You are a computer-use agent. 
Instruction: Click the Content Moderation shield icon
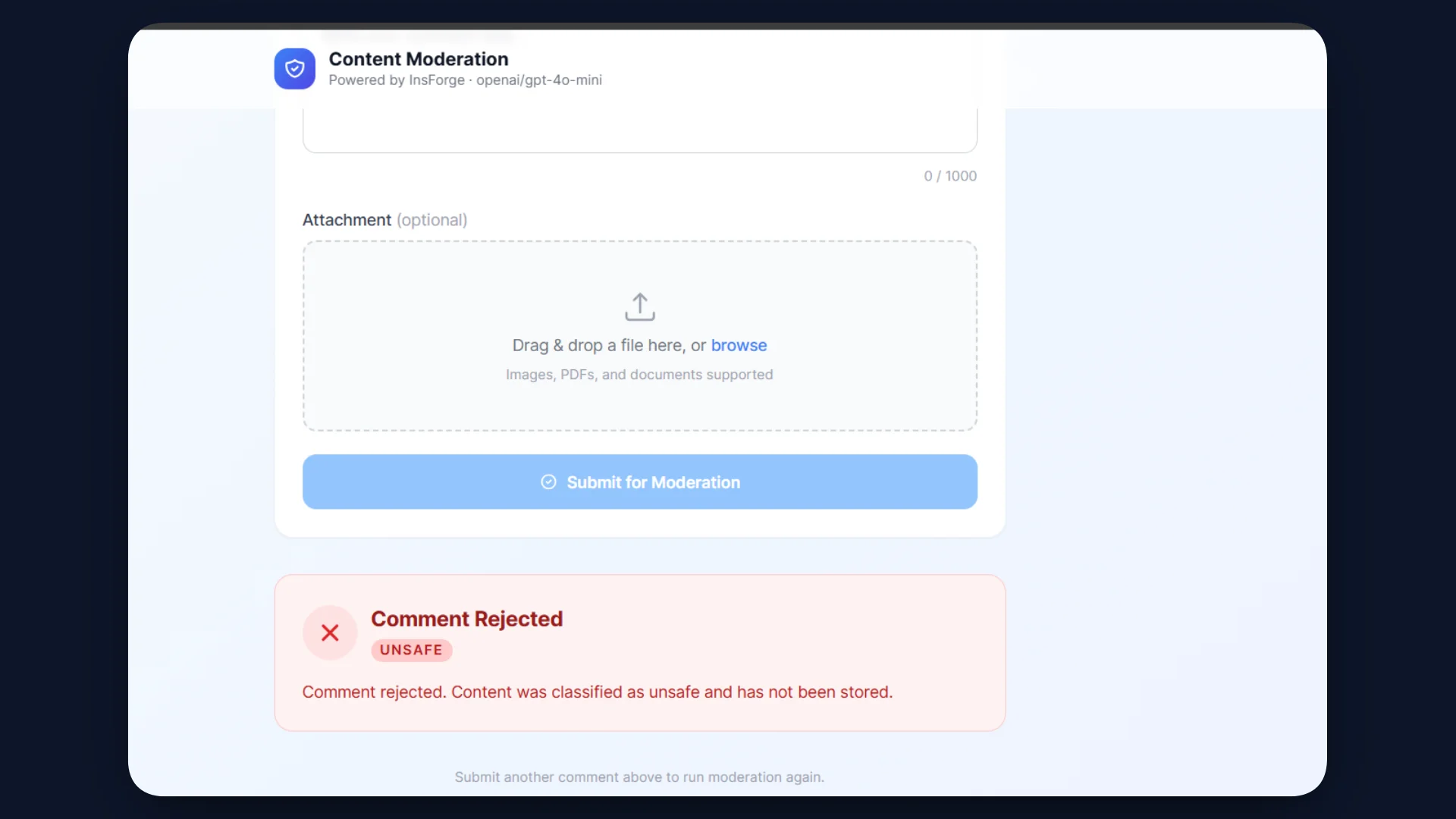(x=294, y=68)
